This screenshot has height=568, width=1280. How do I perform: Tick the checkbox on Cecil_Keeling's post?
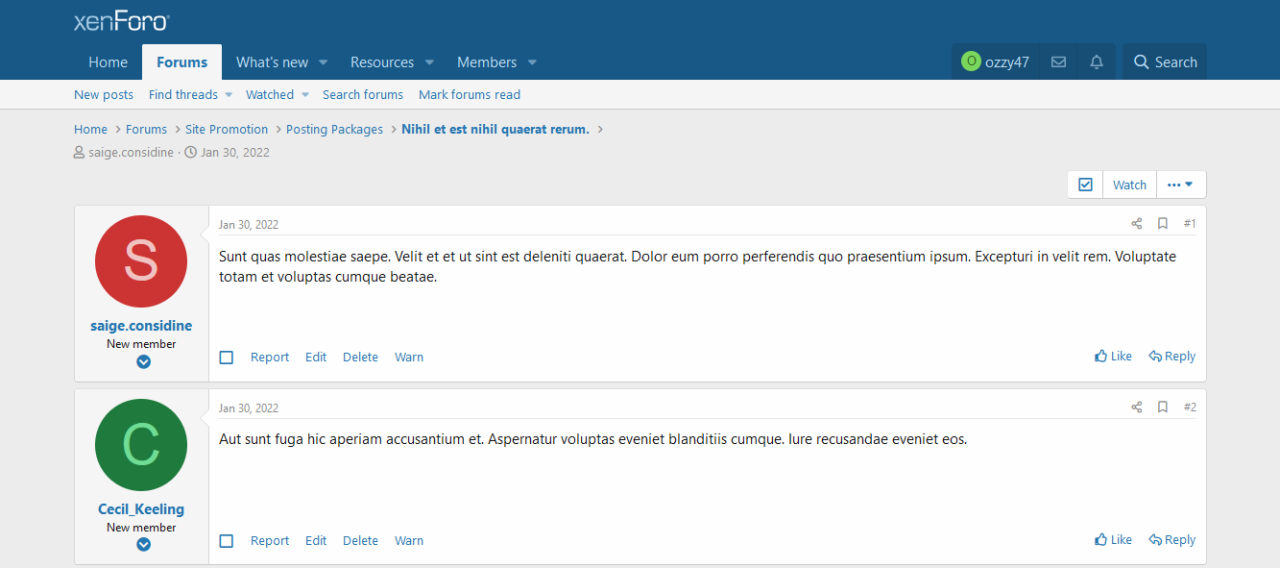pyautogui.click(x=226, y=541)
